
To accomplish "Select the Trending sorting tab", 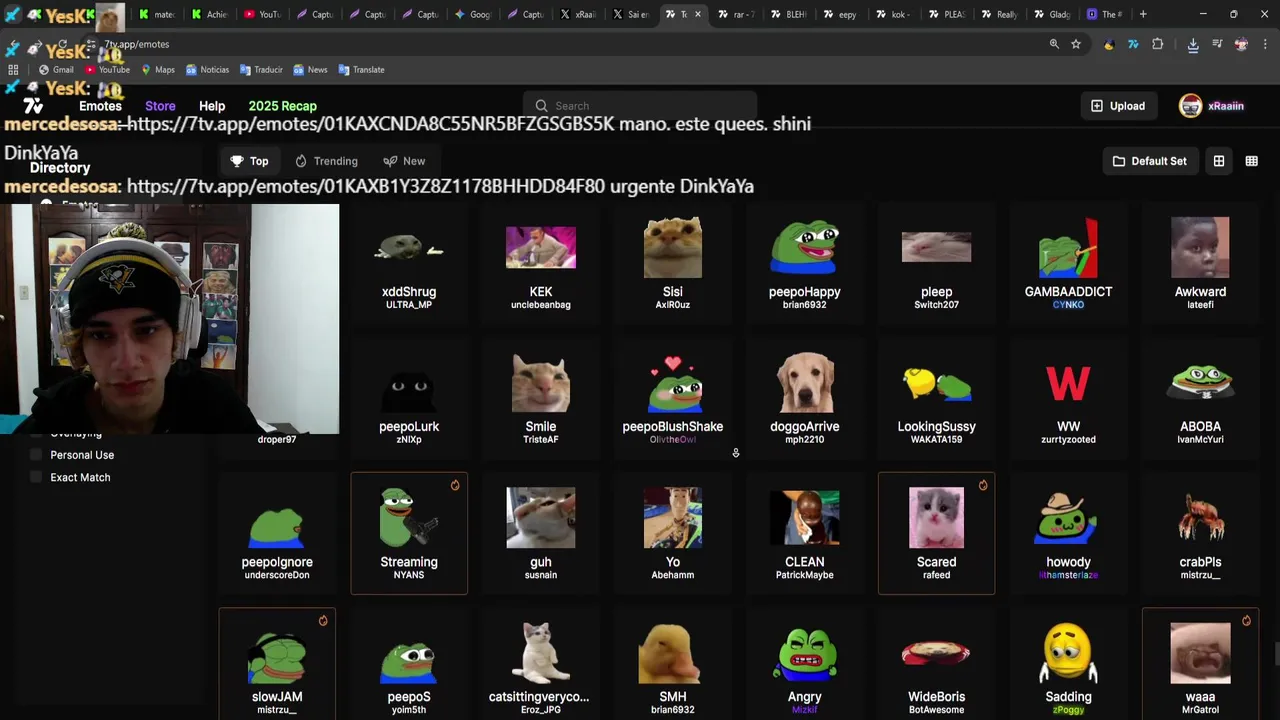I will point(326,161).
